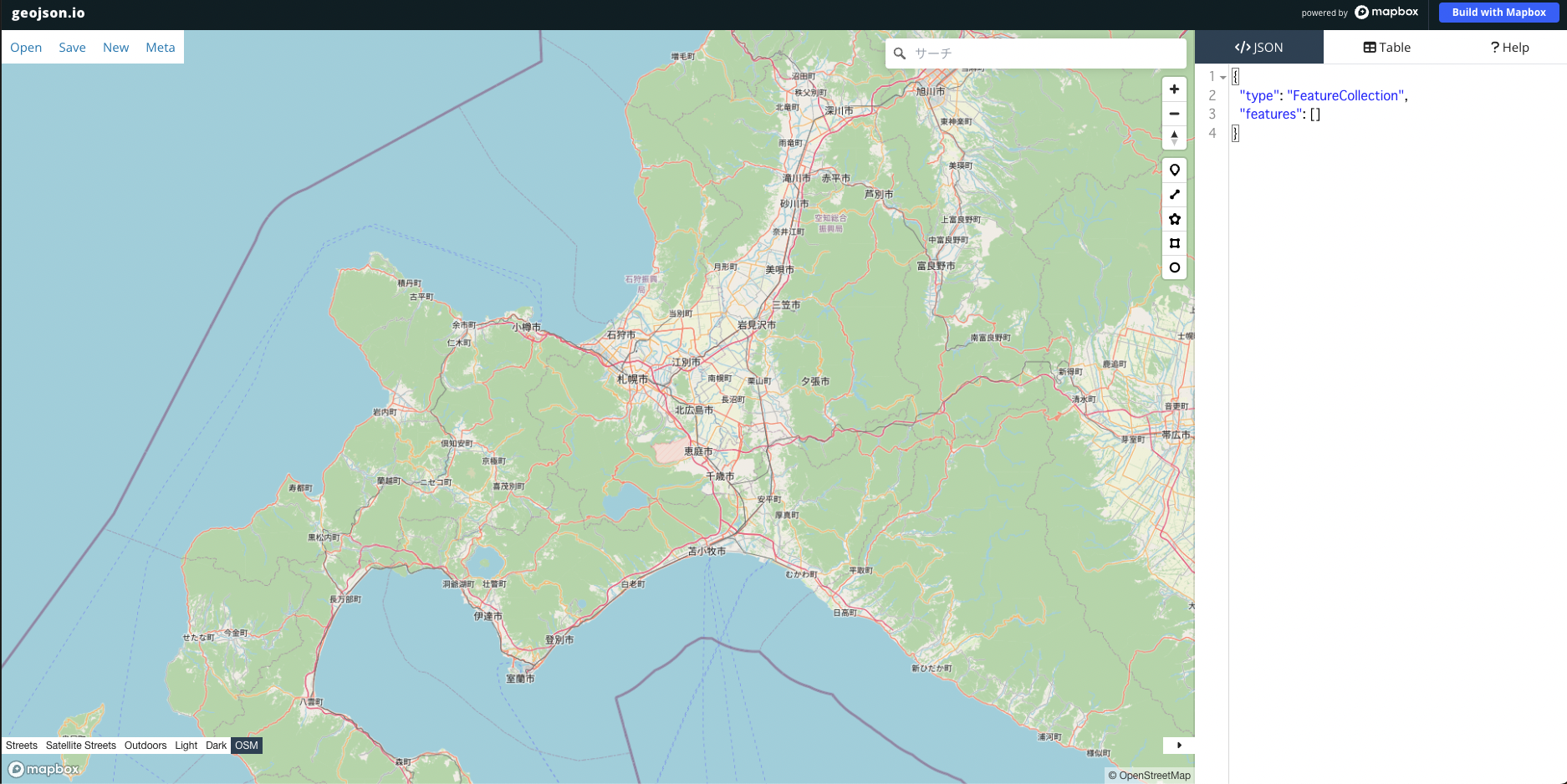Screen dimensions: 1567x784
Task: Zoom in using the plus control
Action: [x=1174, y=89]
